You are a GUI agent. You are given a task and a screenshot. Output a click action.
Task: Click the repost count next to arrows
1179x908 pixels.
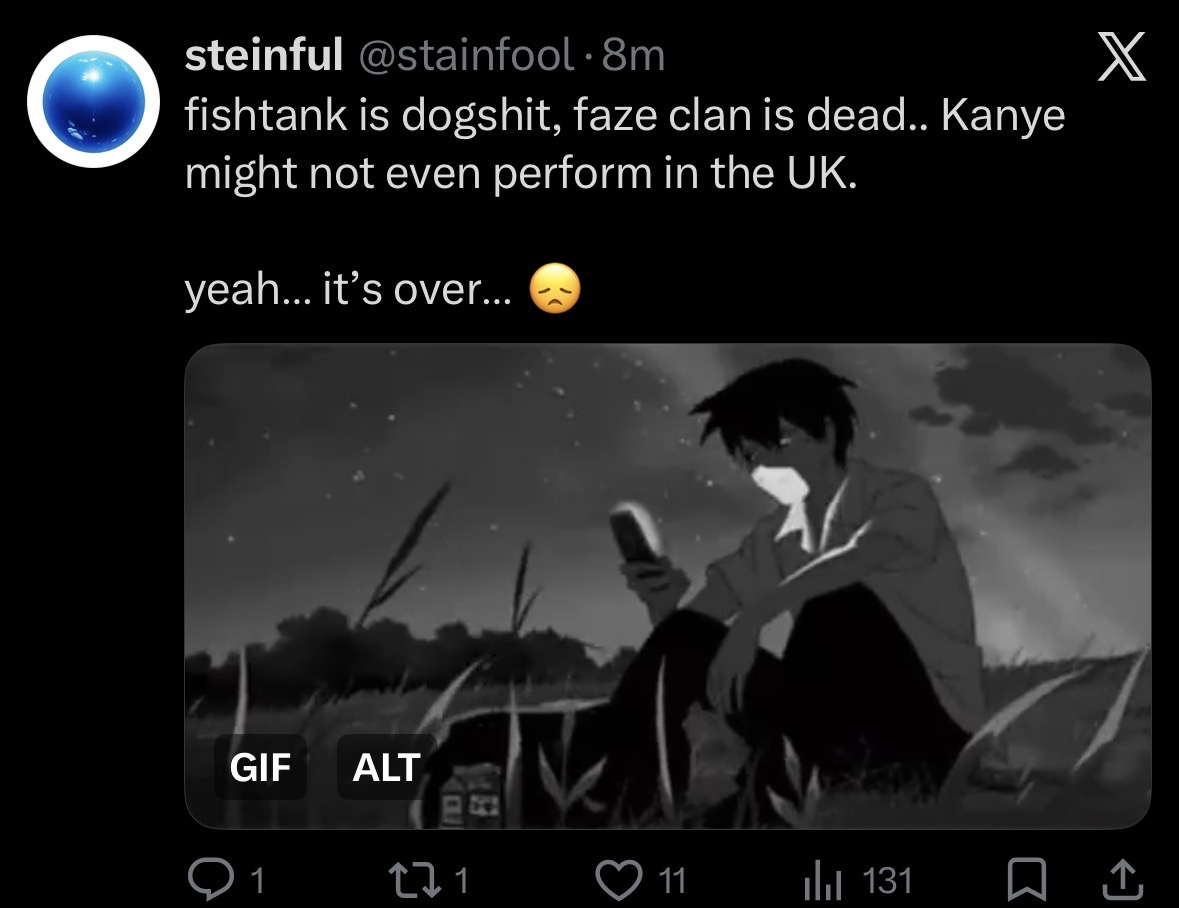(x=461, y=880)
